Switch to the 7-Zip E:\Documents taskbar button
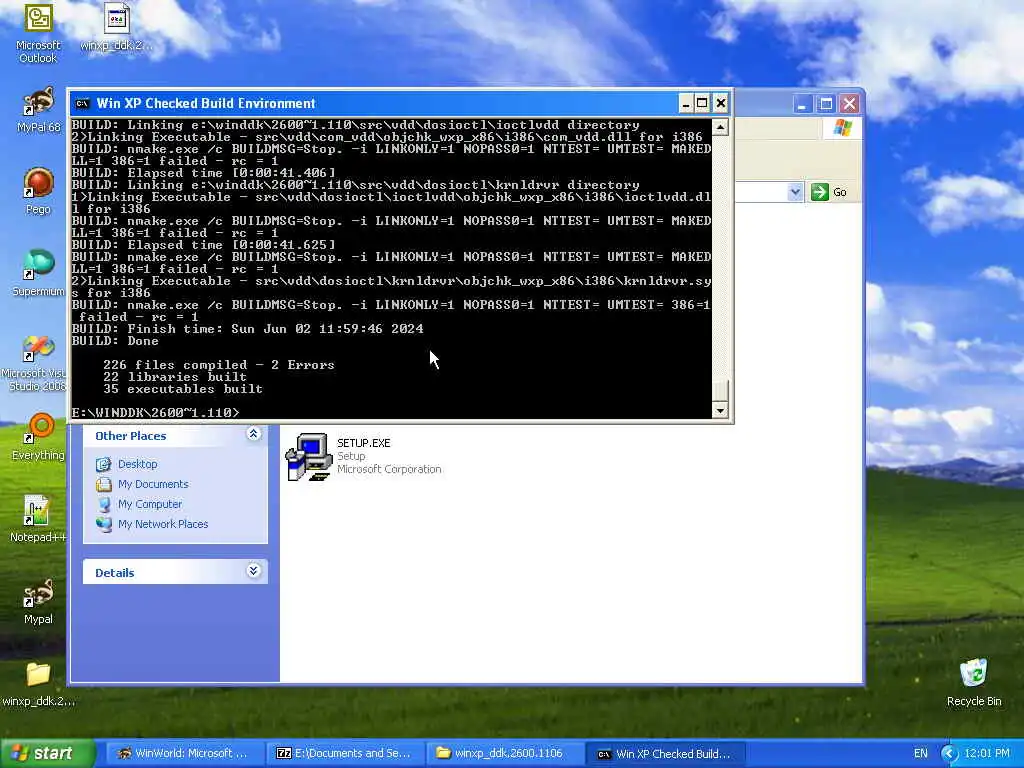 click(x=344, y=754)
